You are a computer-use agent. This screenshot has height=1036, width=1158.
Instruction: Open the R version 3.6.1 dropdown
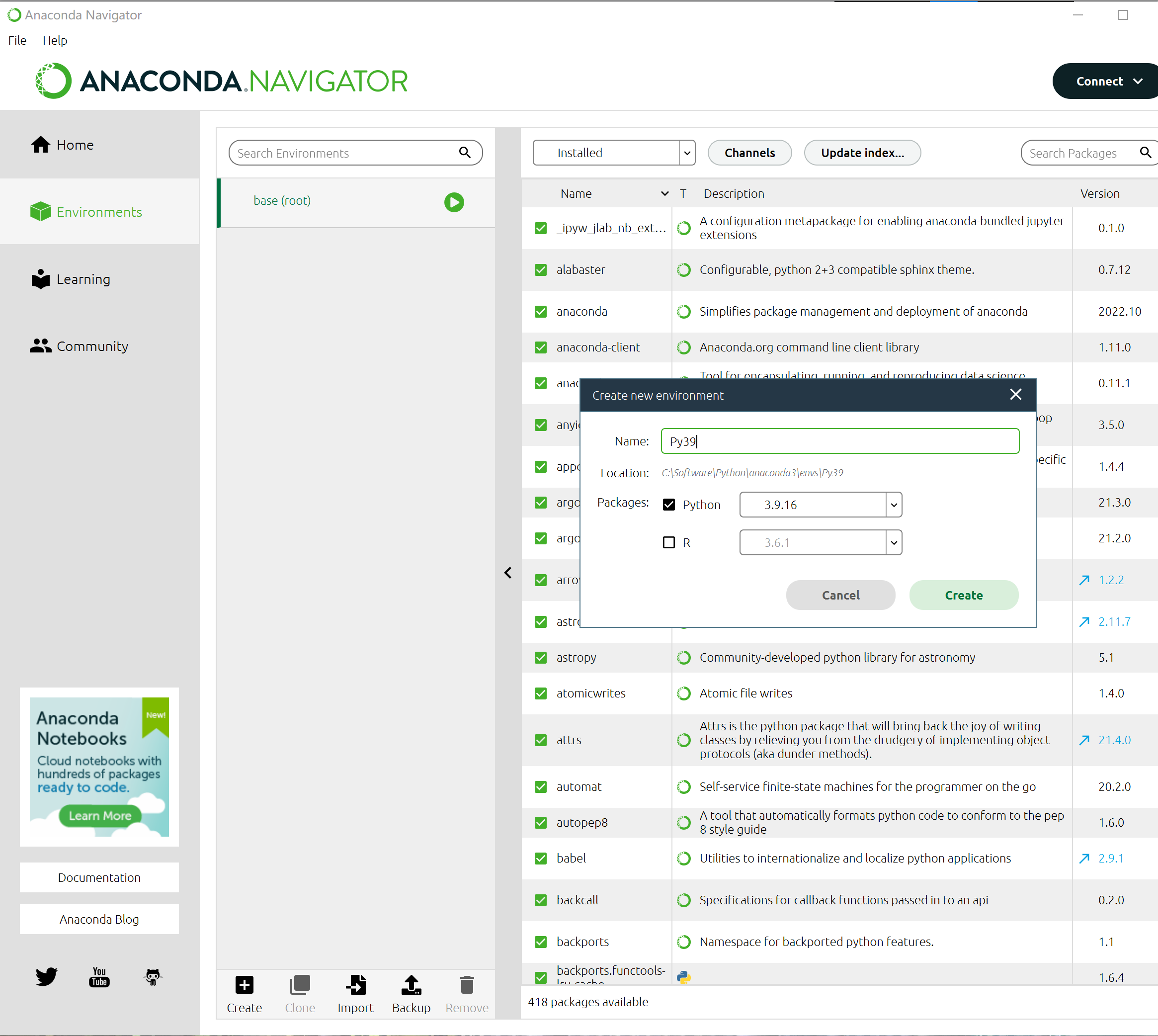(821, 542)
